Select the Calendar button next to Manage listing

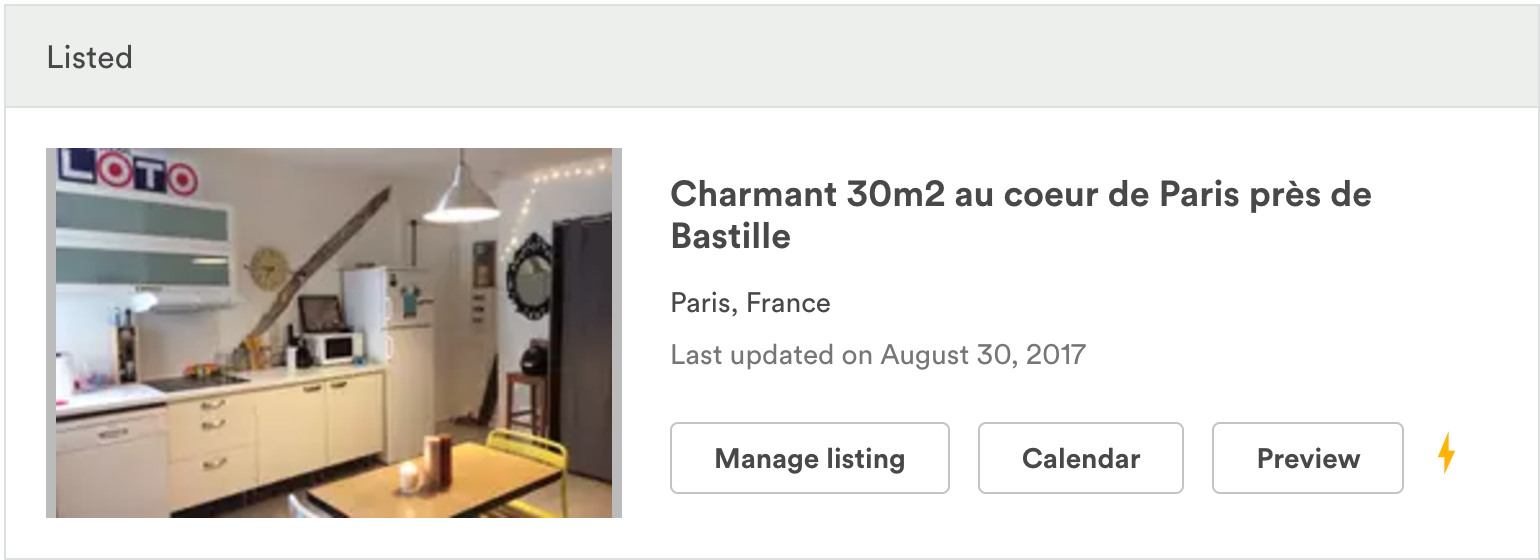tap(1080, 458)
